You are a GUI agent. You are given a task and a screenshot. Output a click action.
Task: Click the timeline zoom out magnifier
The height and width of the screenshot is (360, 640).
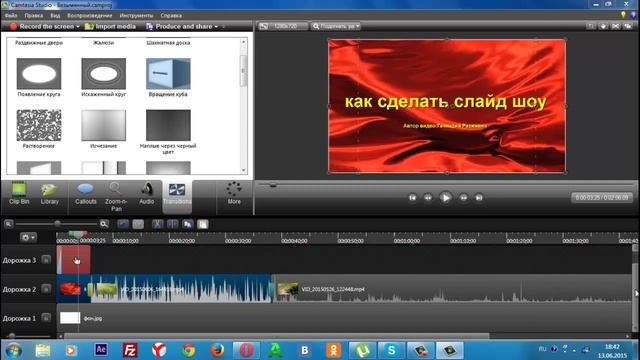pyautogui.click(x=8, y=224)
